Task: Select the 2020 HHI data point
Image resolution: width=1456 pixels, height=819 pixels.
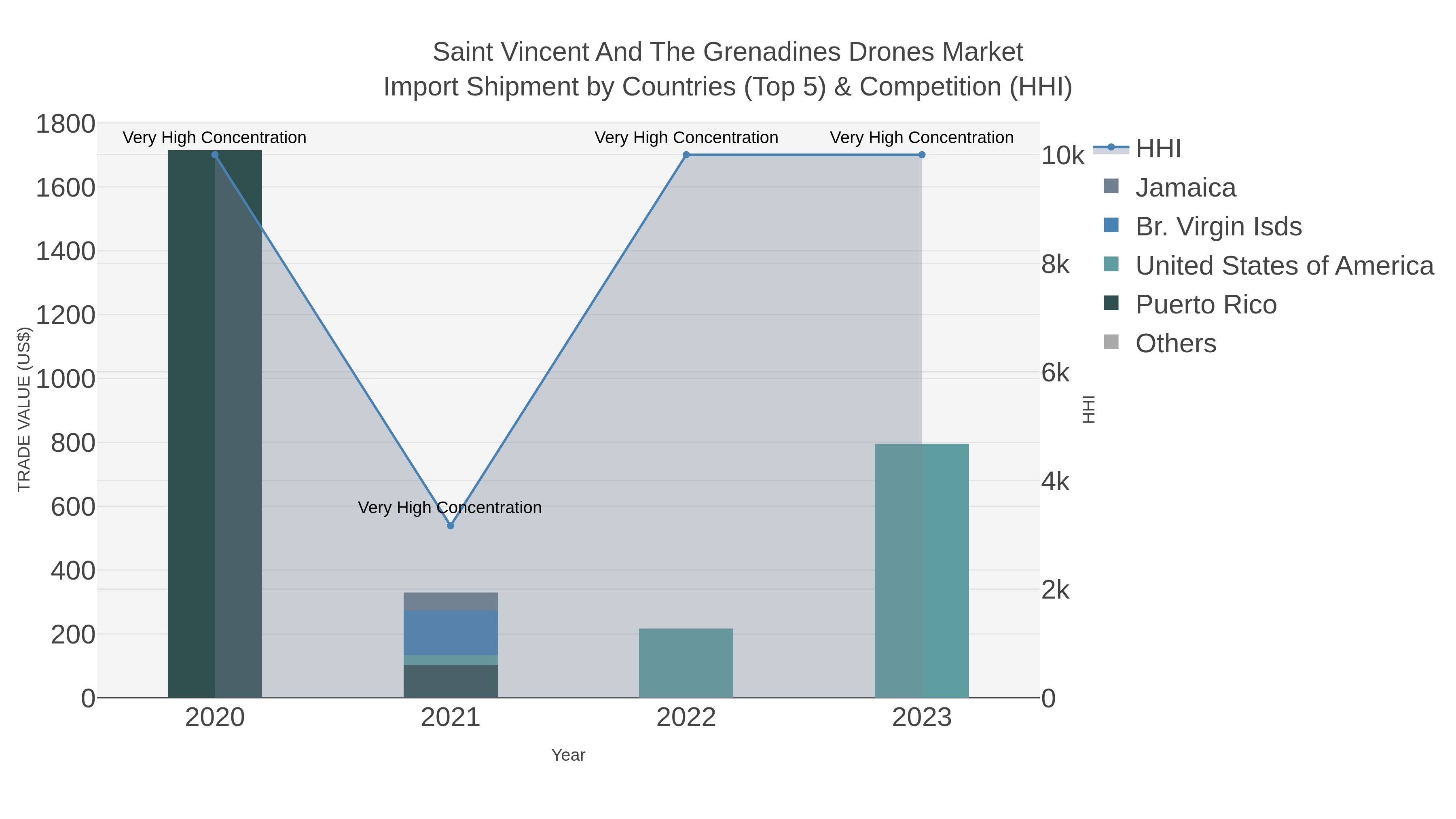Action: tap(215, 155)
